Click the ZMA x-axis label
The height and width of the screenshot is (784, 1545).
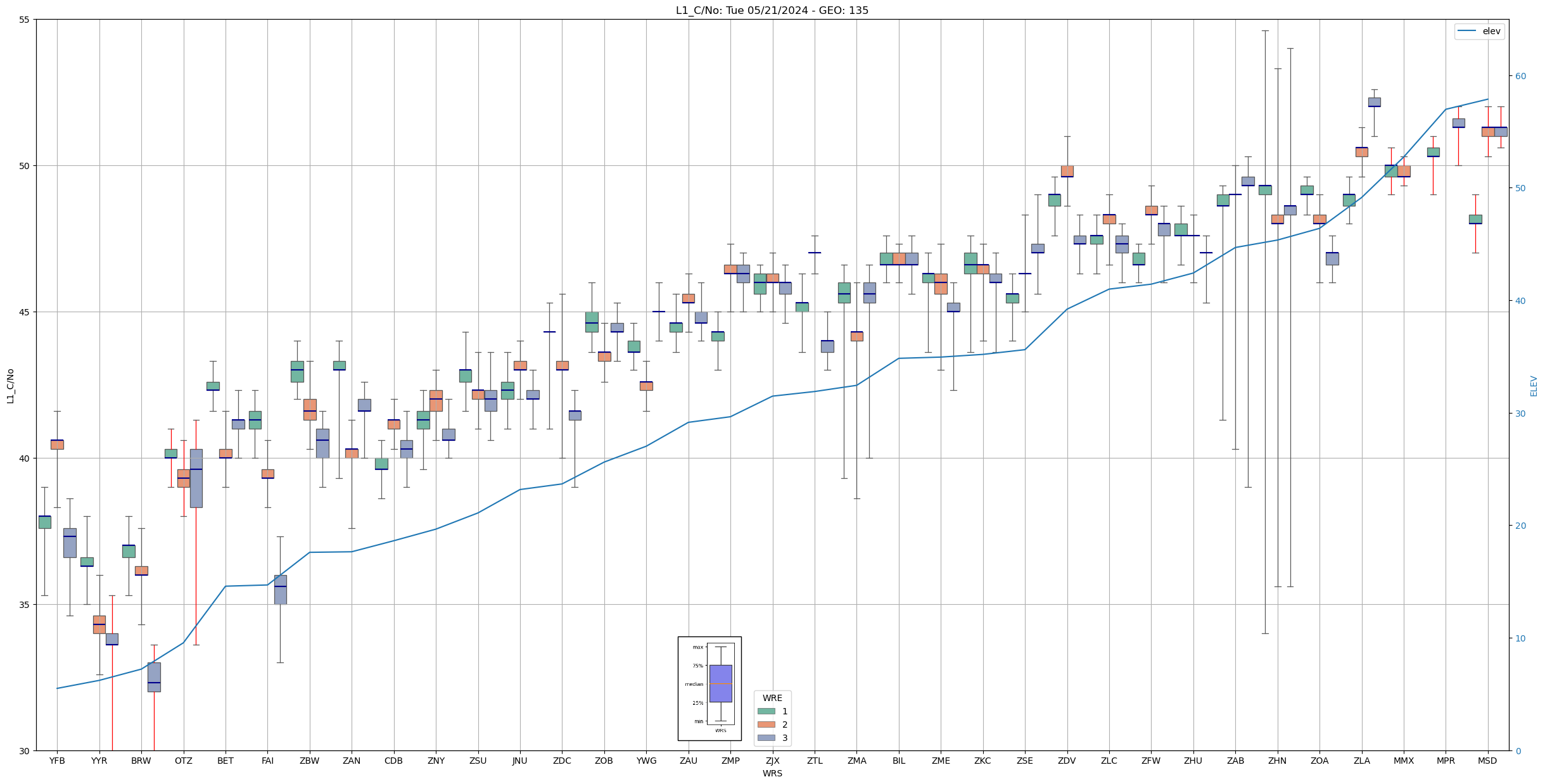pyautogui.click(x=856, y=761)
